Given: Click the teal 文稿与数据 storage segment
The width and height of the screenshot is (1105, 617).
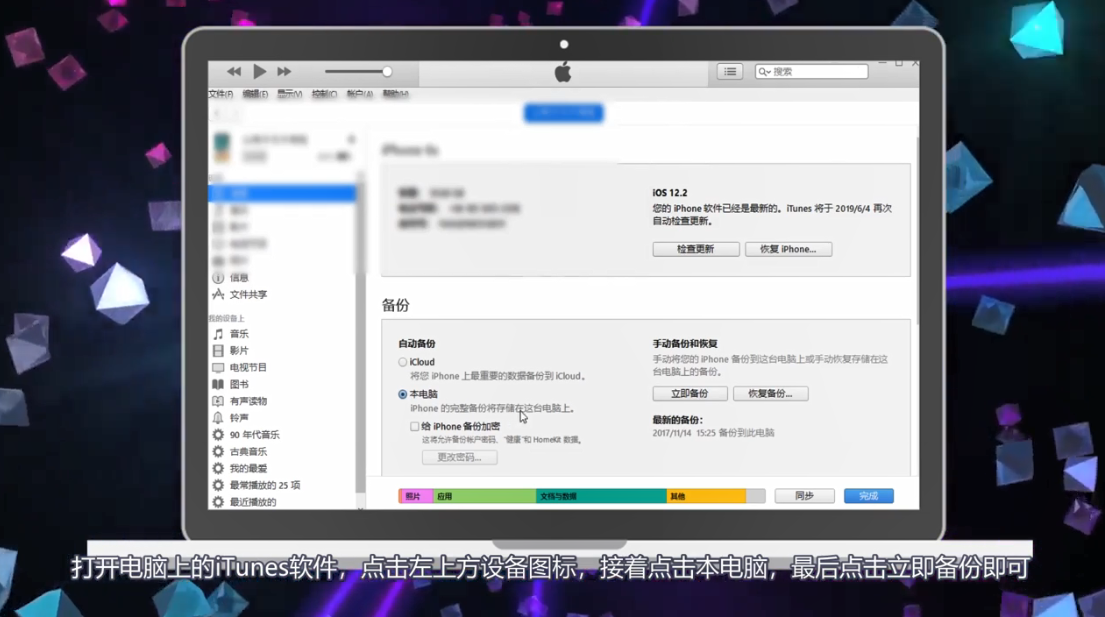Looking at the screenshot, I should point(601,497).
